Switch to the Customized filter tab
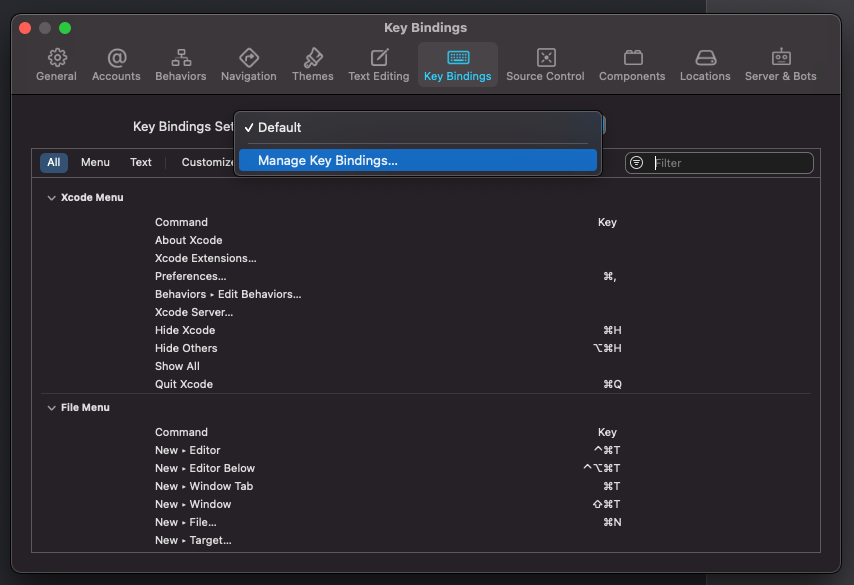Image resolution: width=854 pixels, height=585 pixels. pos(208,162)
